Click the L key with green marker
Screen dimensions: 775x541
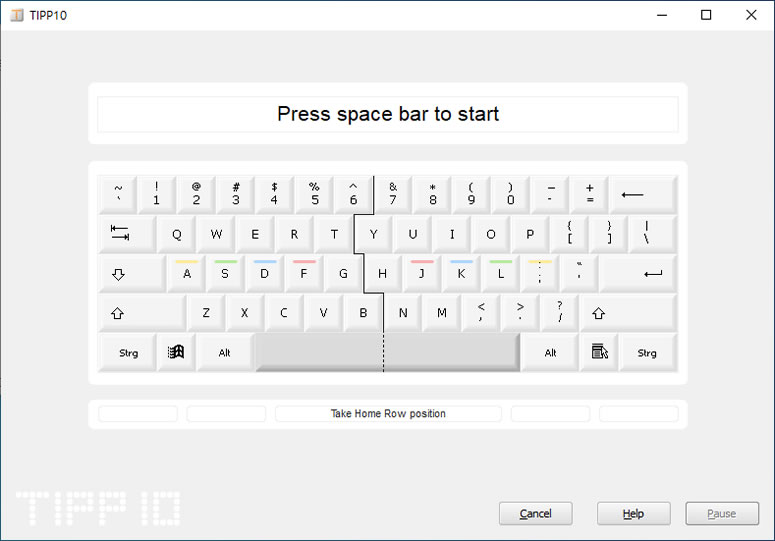(x=500, y=274)
